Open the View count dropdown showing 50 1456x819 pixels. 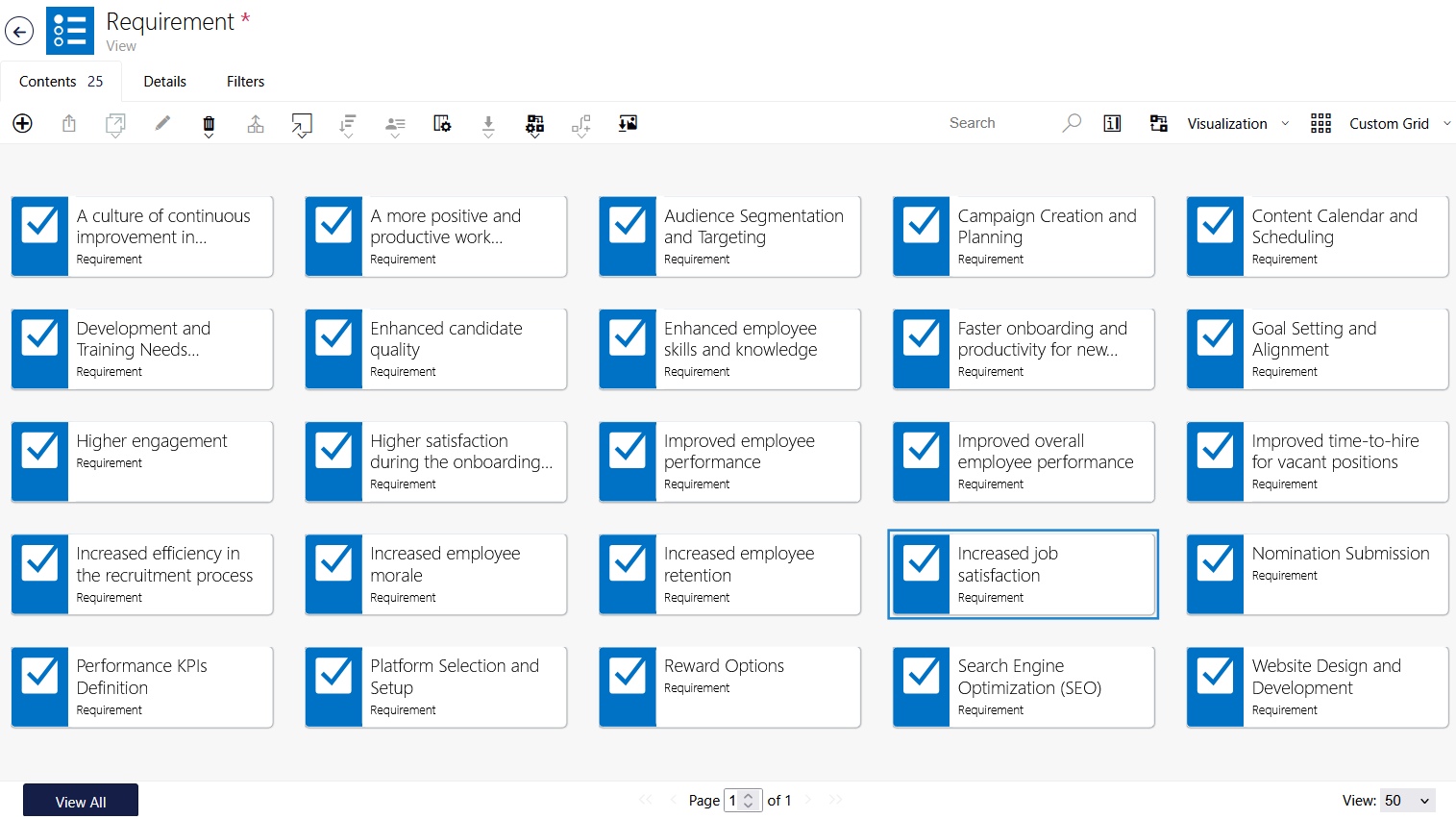coord(1408,800)
